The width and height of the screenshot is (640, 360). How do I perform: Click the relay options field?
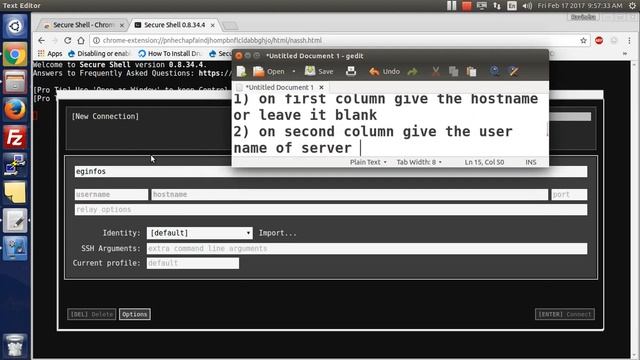(x=331, y=209)
